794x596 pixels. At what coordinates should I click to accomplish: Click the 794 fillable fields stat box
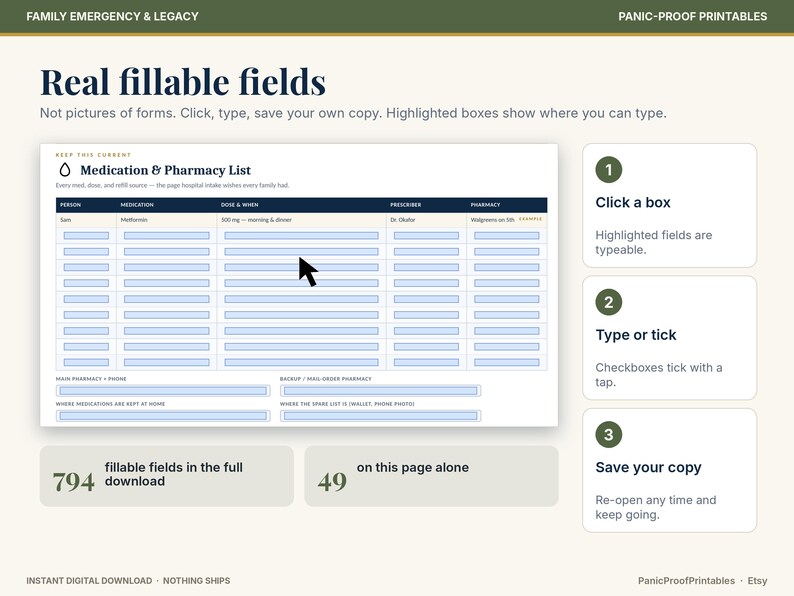[167, 476]
